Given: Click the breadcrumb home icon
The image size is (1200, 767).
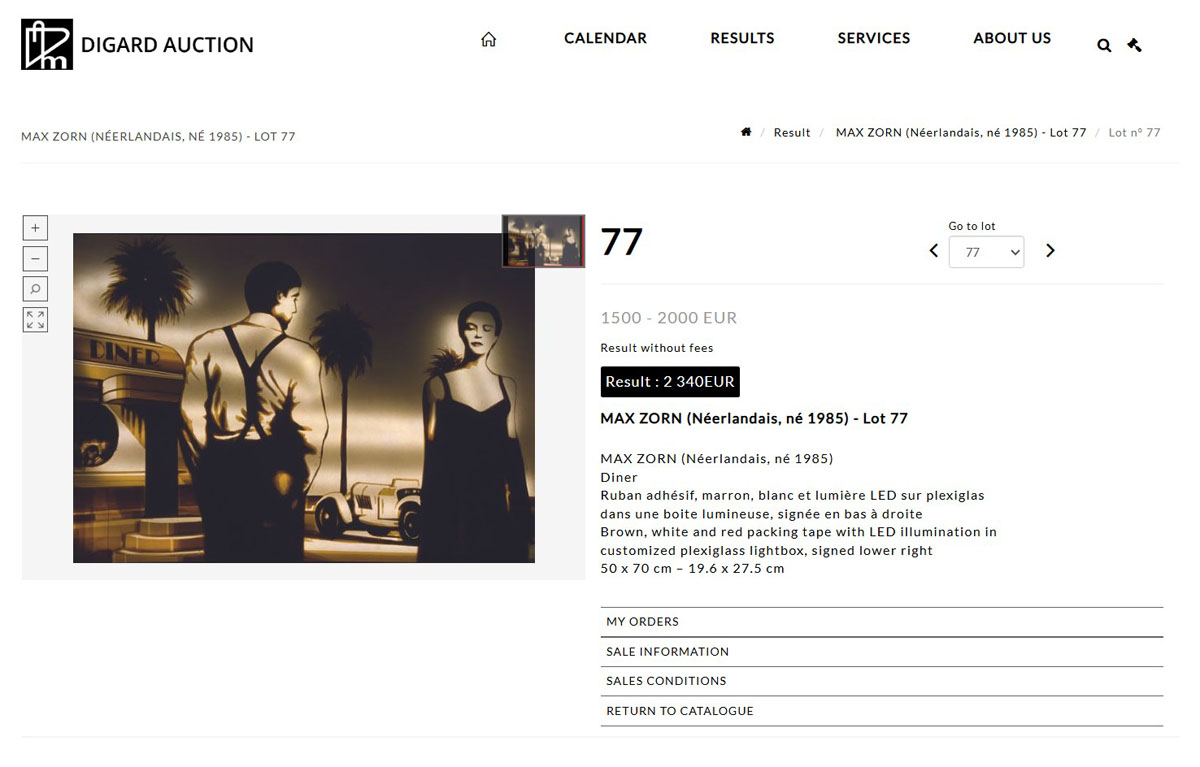Looking at the screenshot, I should coord(746,132).
